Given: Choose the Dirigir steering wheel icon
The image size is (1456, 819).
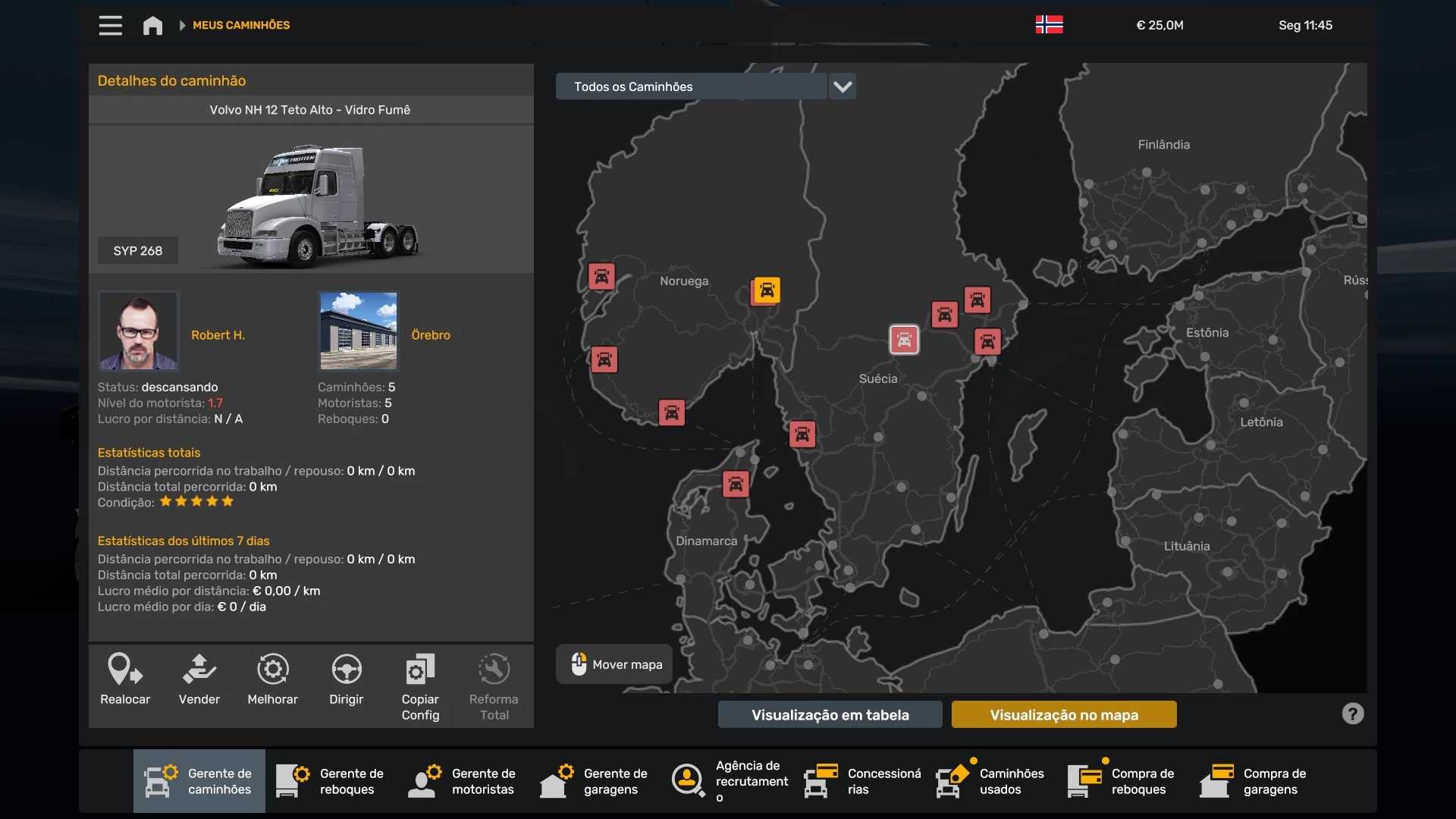Looking at the screenshot, I should [346, 671].
